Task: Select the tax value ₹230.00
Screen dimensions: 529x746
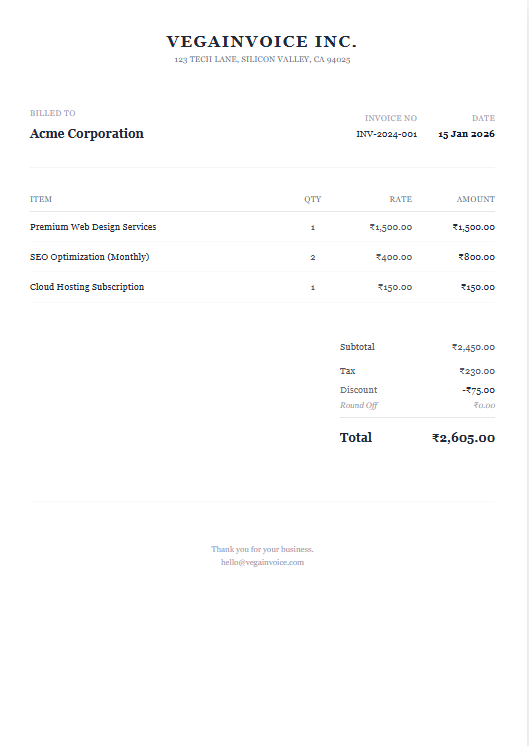Action: [477, 371]
